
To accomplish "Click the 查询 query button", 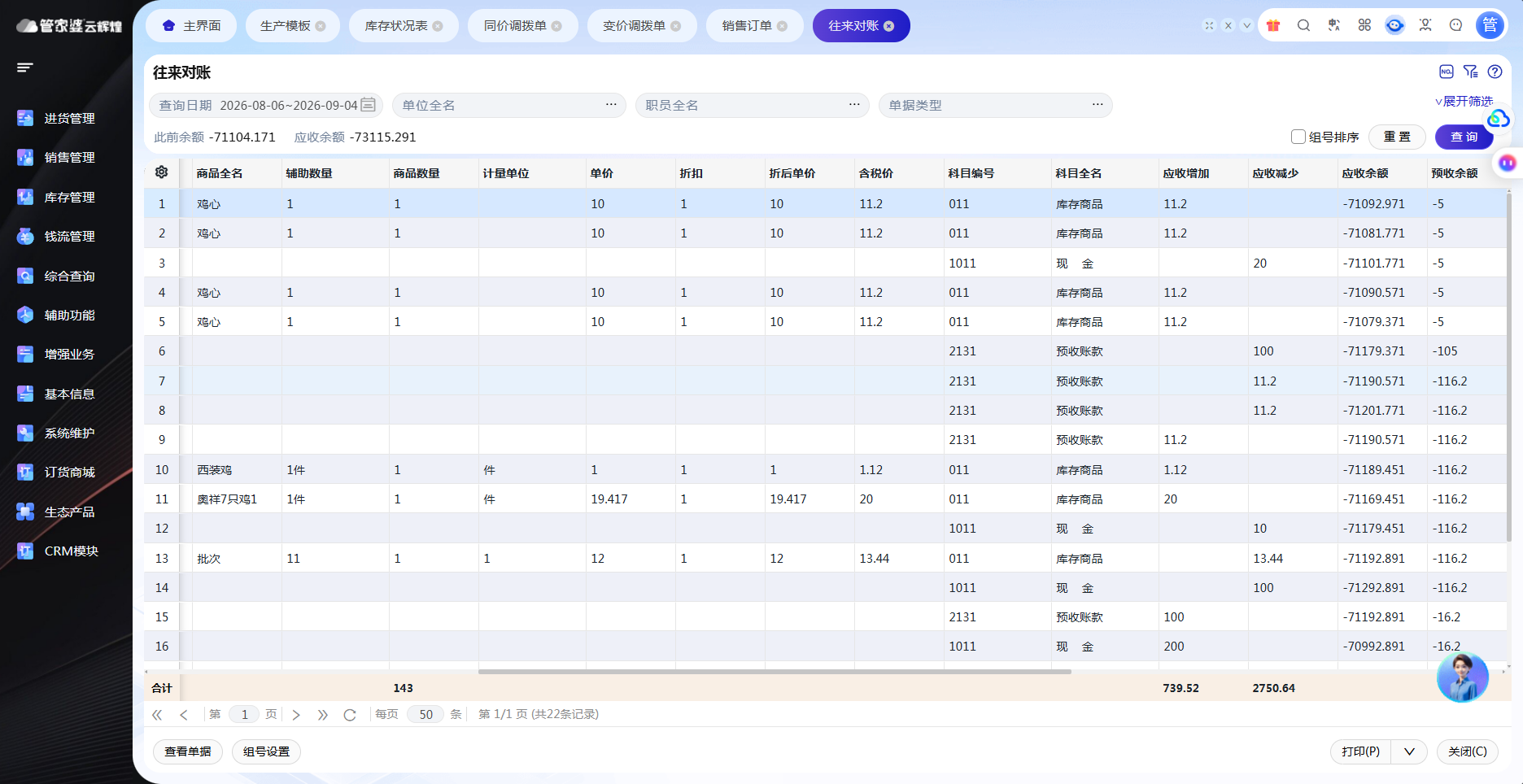I will (1464, 137).
